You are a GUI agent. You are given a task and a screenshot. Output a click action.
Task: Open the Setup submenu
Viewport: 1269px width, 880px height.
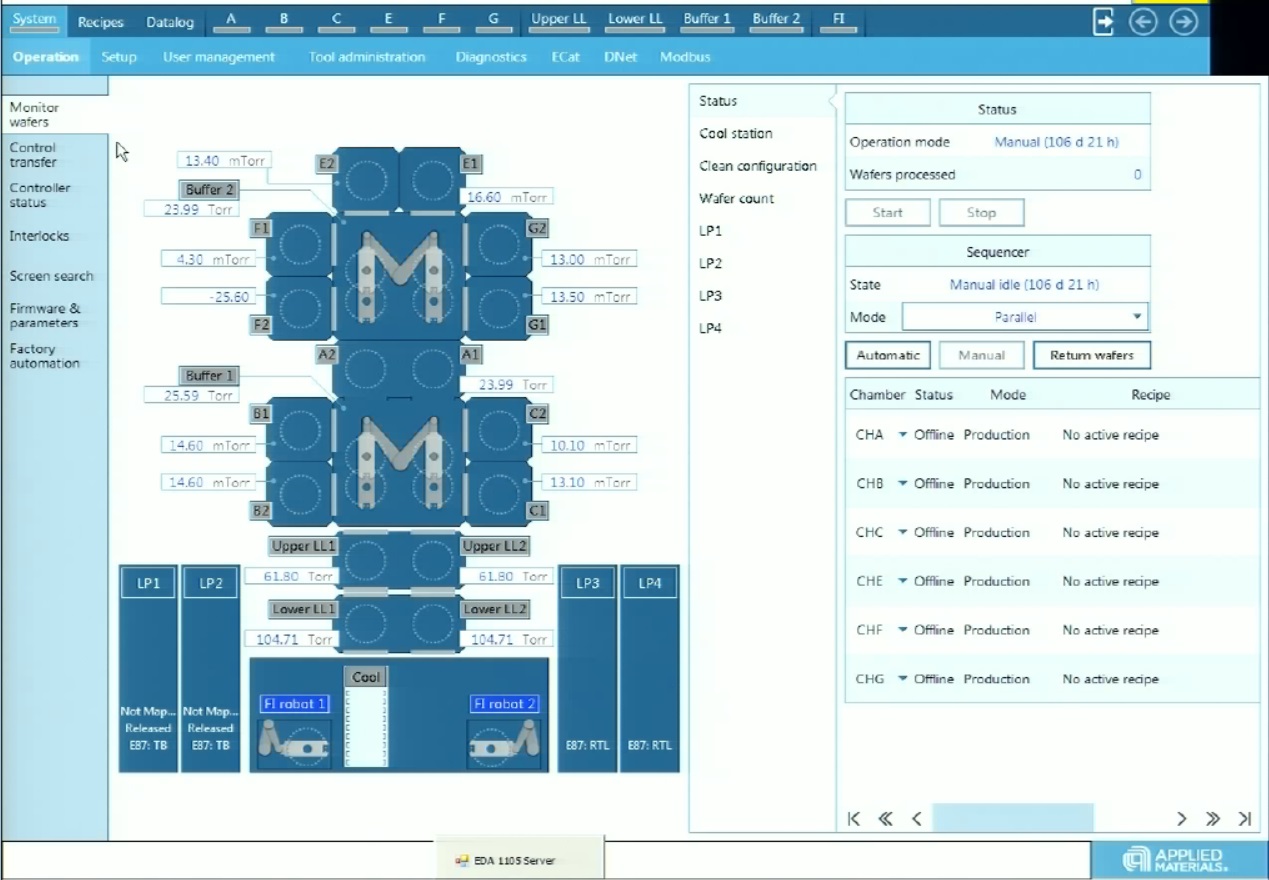coord(119,57)
